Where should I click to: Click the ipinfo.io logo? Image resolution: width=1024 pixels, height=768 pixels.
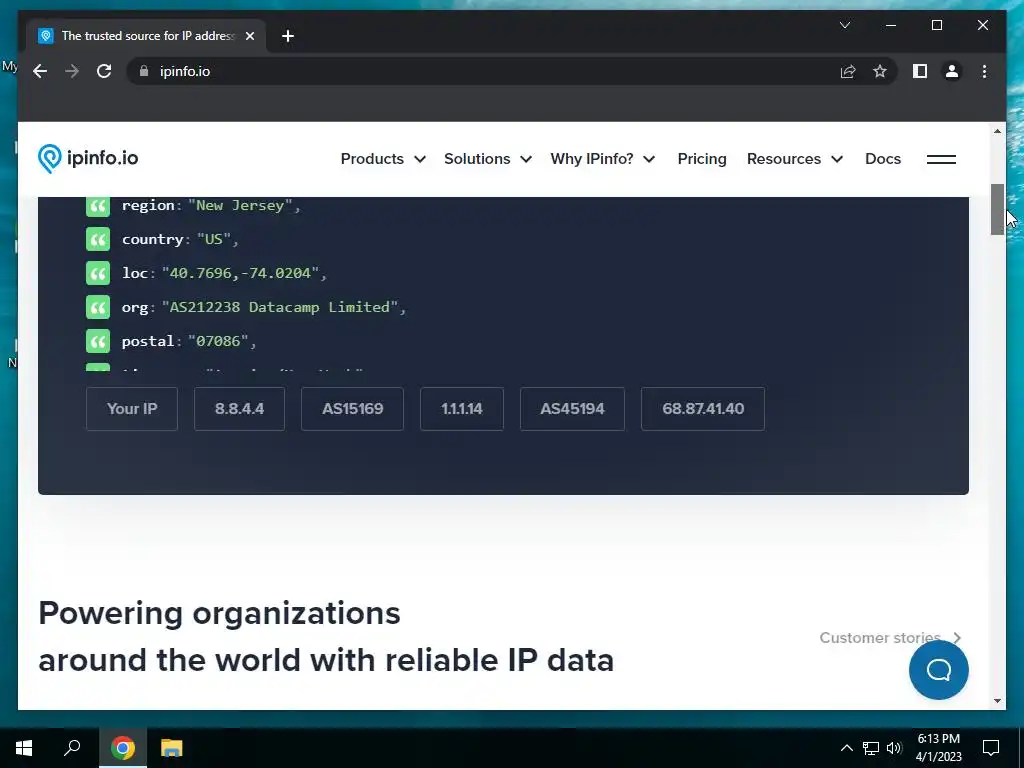tap(88, 159)
